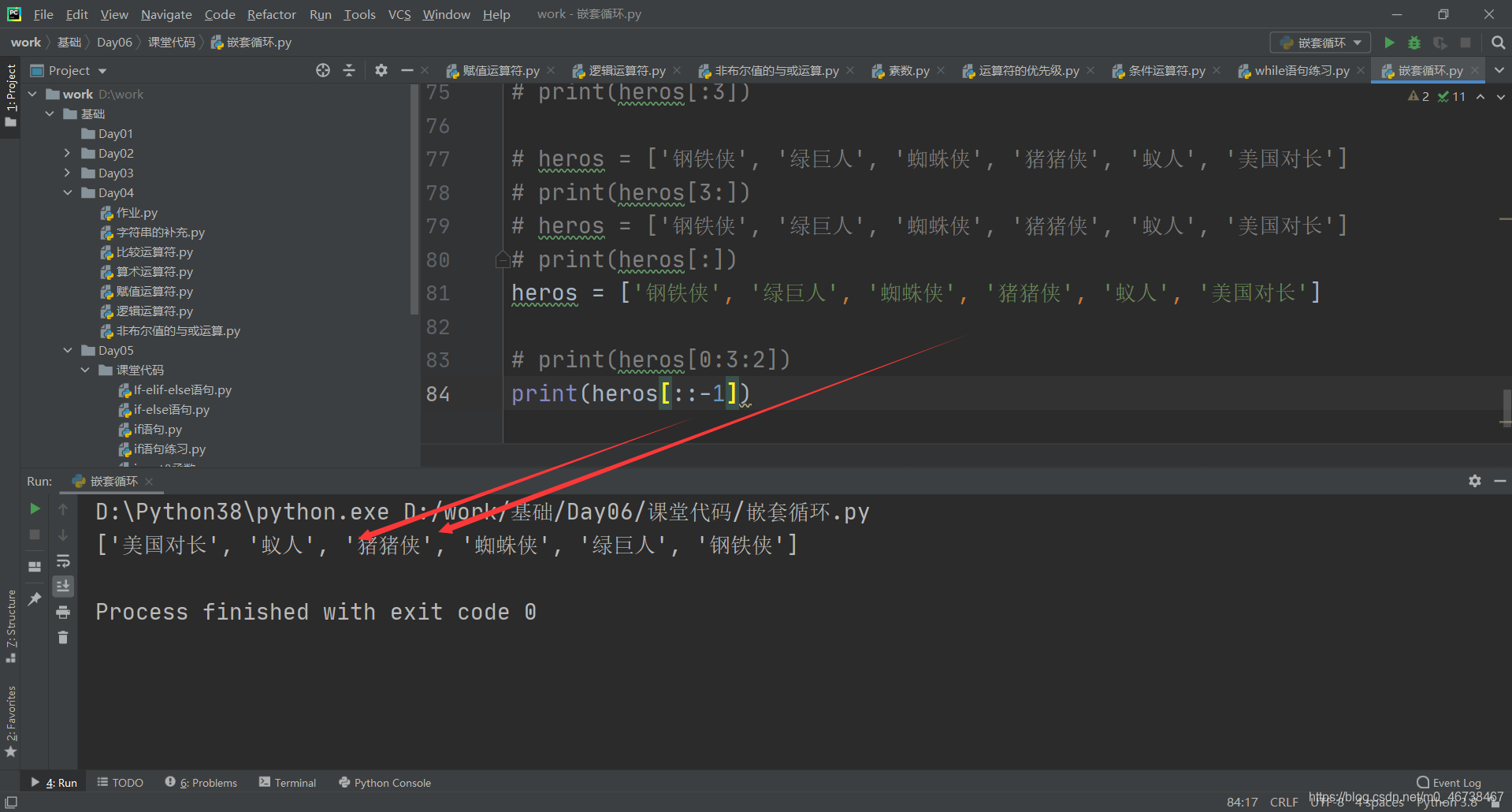The height and width of the screenshot is (812, 1512).
Task: Clear all Run output with trash icon
Action: [x=63, y=637]
